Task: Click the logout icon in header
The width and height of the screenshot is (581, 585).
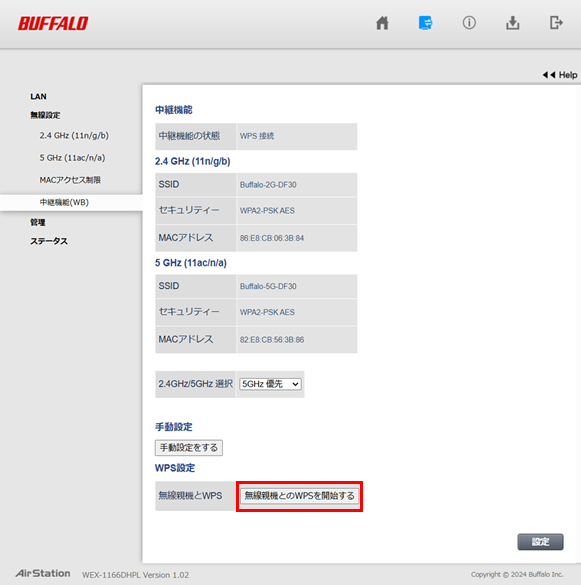Action: (x=556, y=23)
